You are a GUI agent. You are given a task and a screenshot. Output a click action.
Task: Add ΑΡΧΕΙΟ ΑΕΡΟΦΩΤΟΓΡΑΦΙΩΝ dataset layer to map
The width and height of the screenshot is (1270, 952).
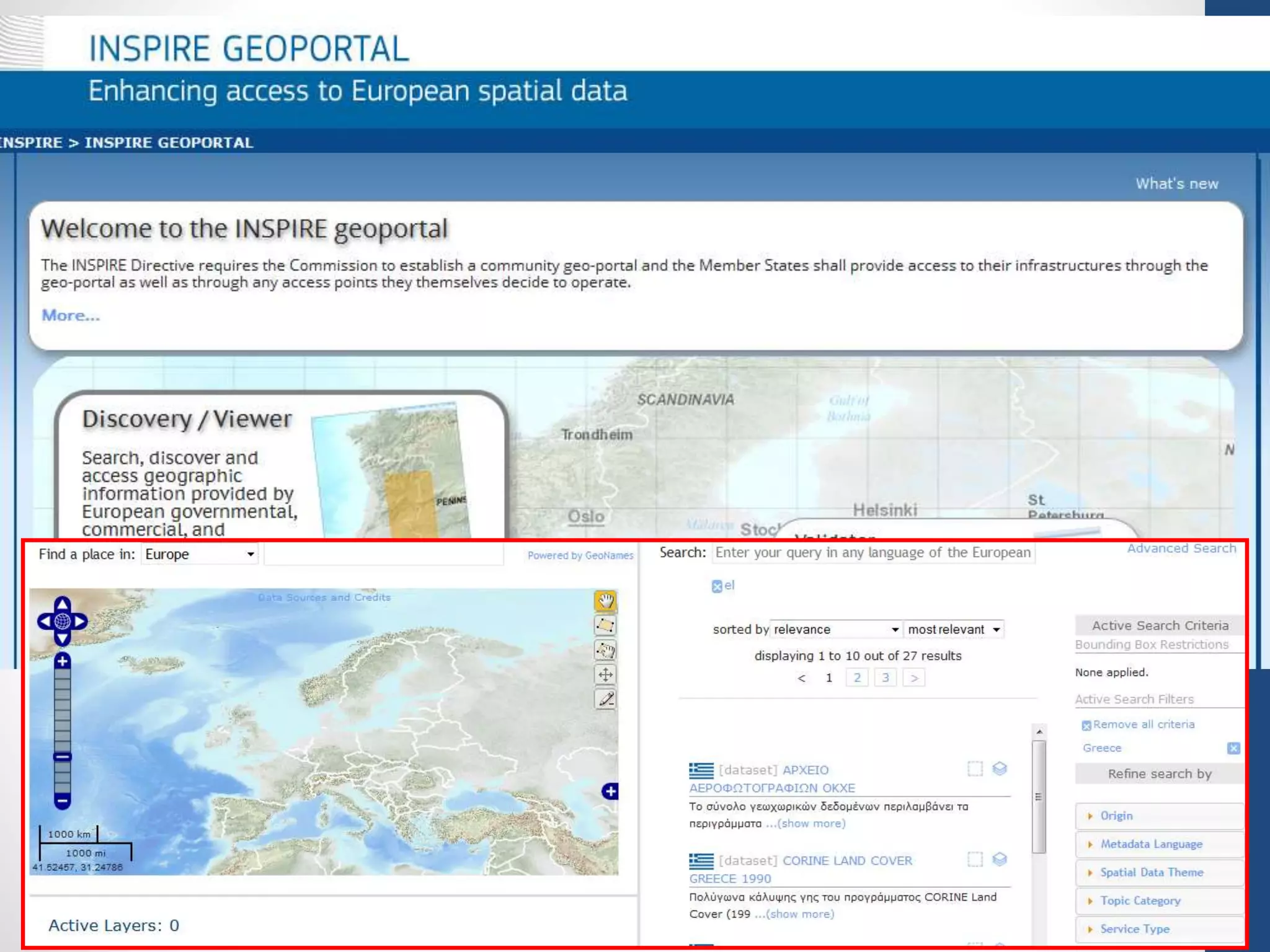(999, 769)
